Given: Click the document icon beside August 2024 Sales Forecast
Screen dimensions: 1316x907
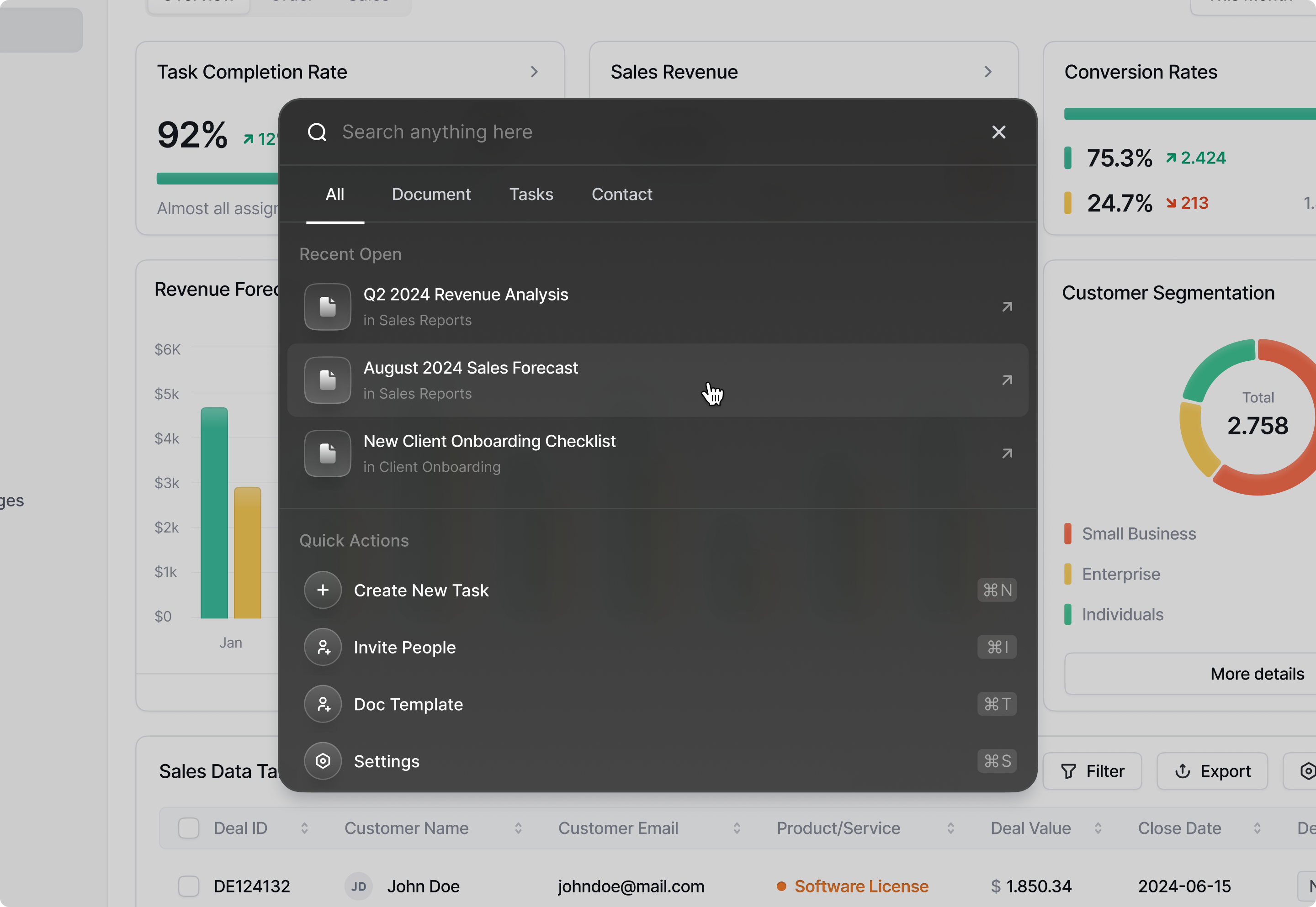Looking at the screenshot, I should pos(328,380).
